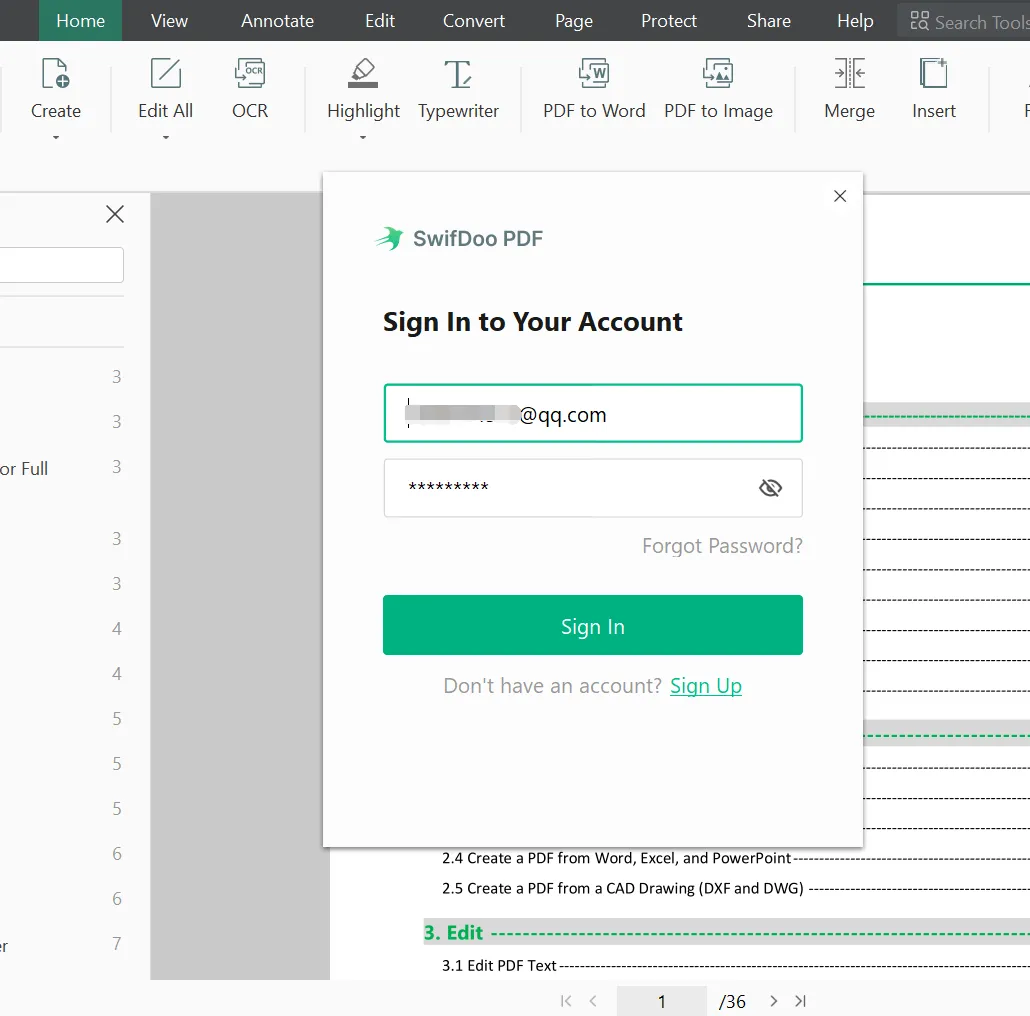Screen dimensions: 1030x1016
Task: Toggle password visibility eye icon
Action: (770, 488)
